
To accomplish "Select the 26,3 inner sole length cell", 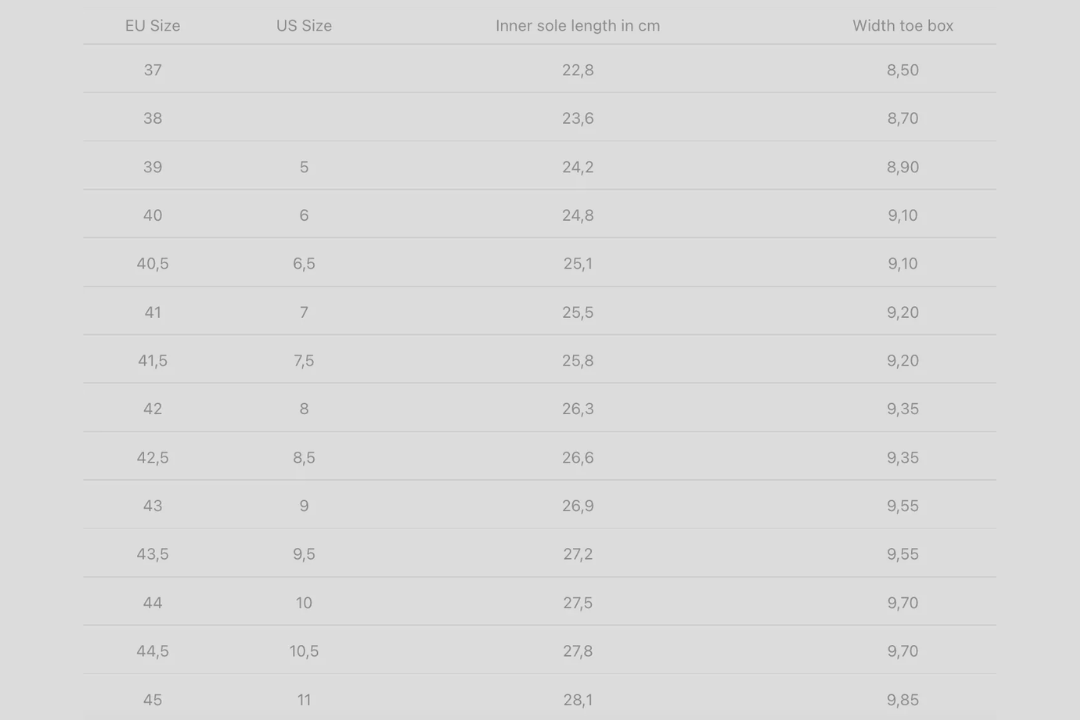I will point(577,409).
